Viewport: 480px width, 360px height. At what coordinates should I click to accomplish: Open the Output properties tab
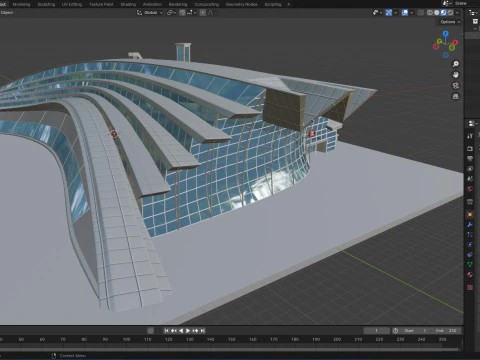click(470, 158)
